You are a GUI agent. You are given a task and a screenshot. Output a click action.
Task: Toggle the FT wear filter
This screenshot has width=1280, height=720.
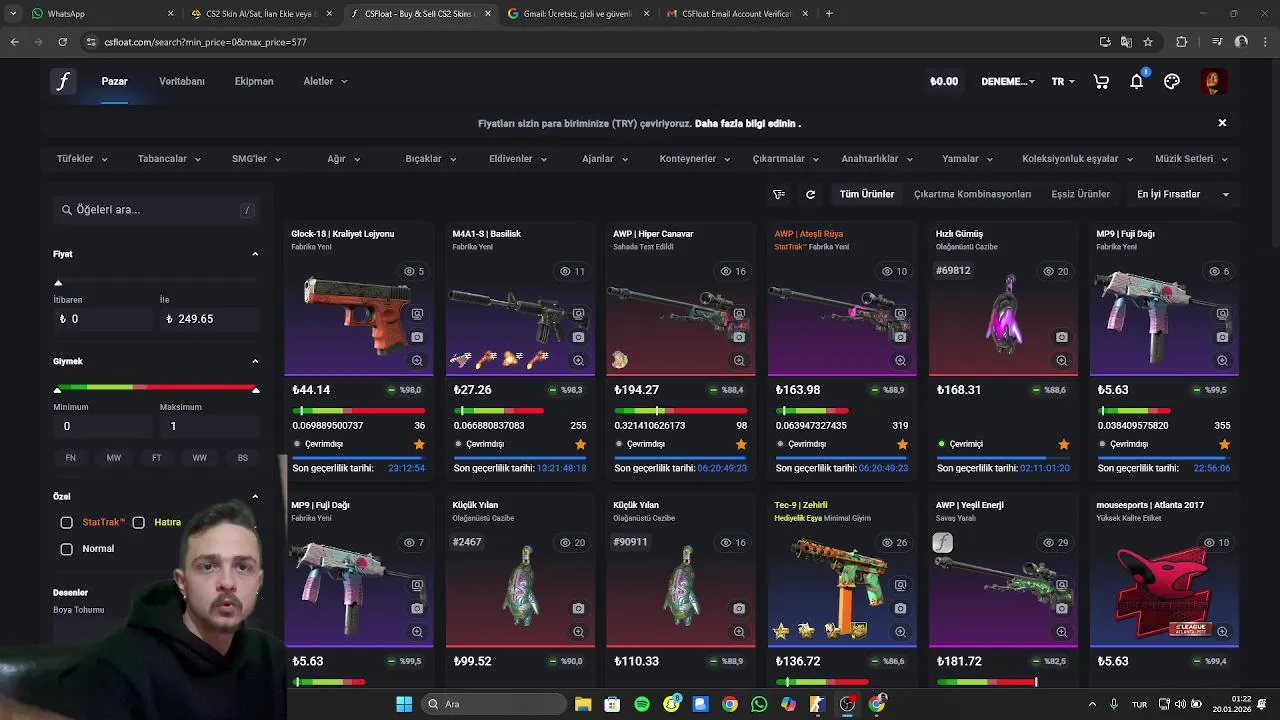[157, 458]
